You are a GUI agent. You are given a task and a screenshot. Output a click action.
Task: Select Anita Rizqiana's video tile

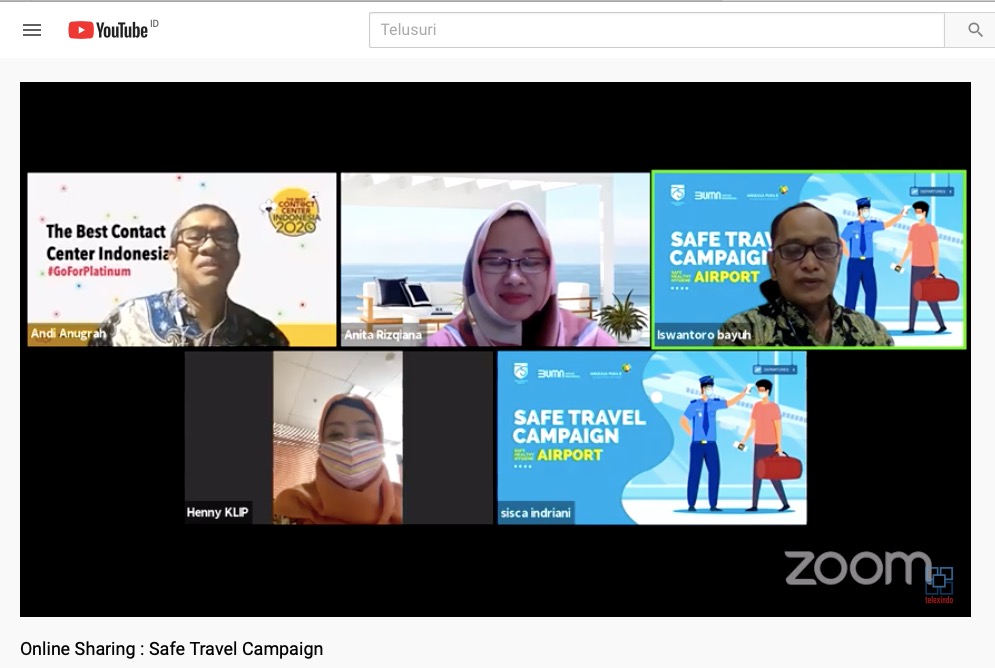tap(495, 260)
